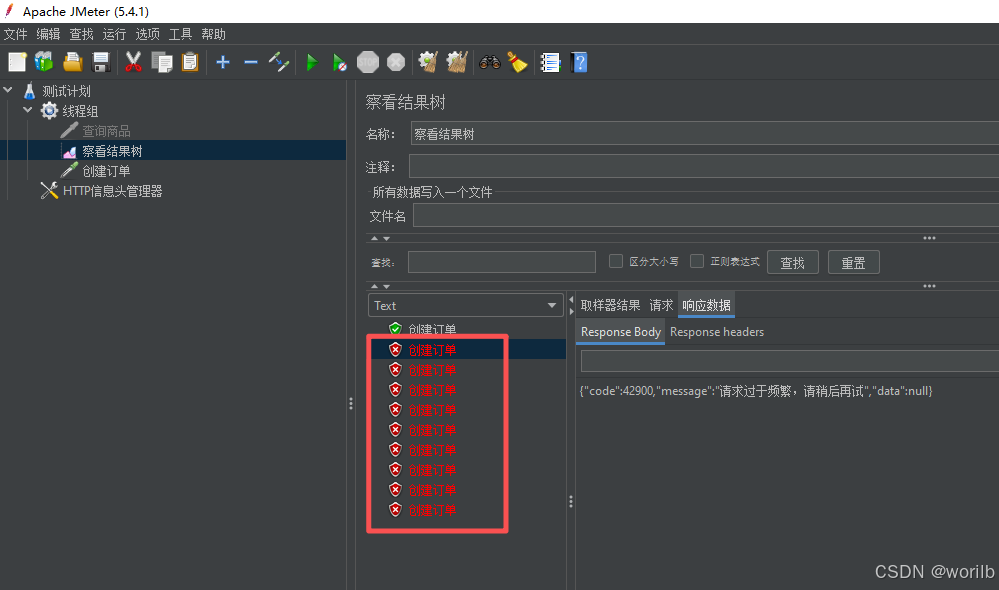The width and height of the screenshot is (999, 590).
Task: Click the Open file folder icon
Action: pos(72,62)
